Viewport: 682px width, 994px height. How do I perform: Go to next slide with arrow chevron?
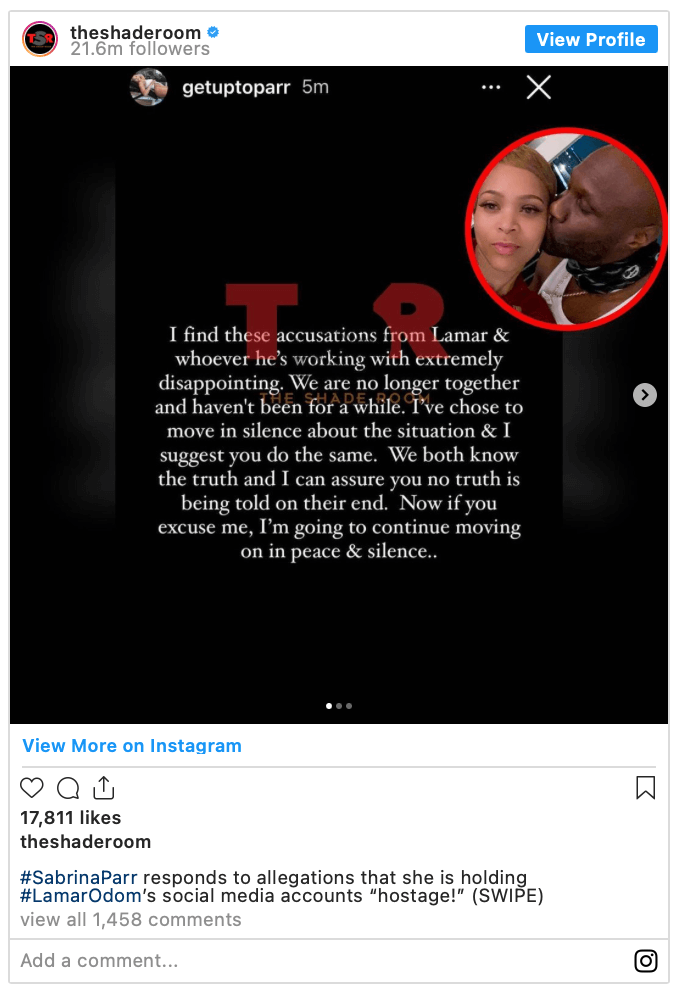click(645, 395)
